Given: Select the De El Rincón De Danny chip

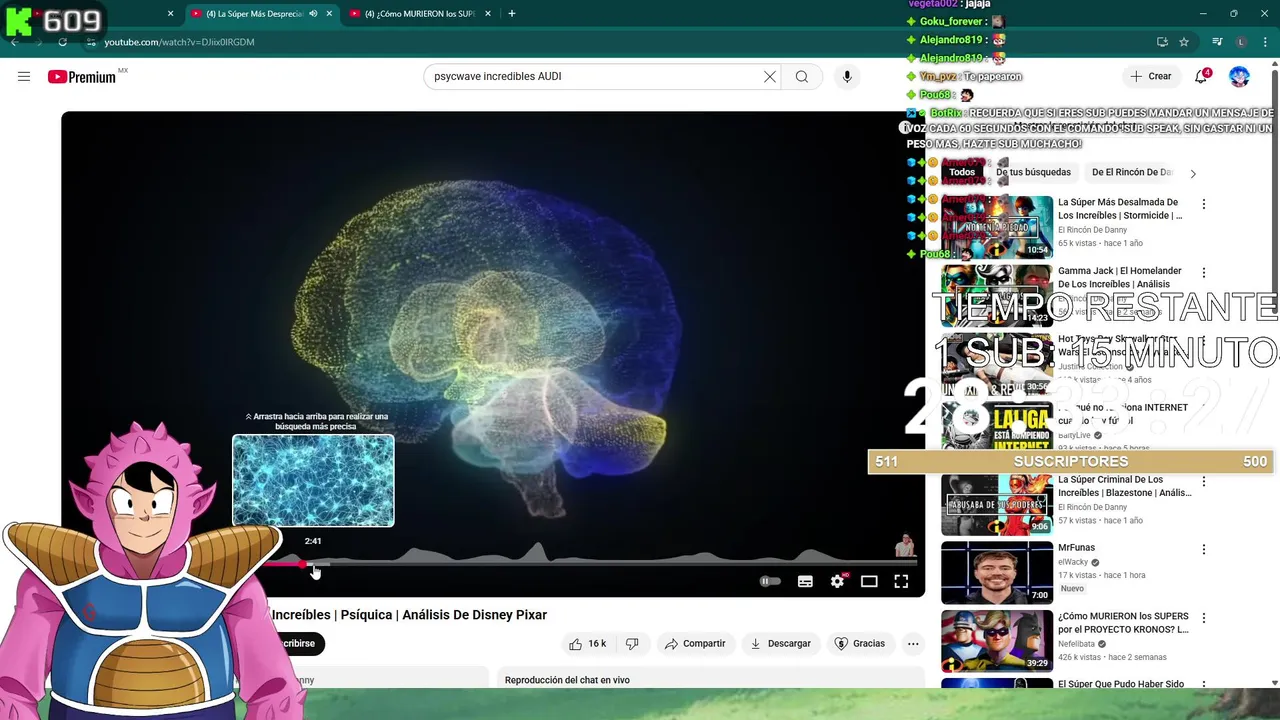Looking at the screenshot, I should tap(1132, 172).
